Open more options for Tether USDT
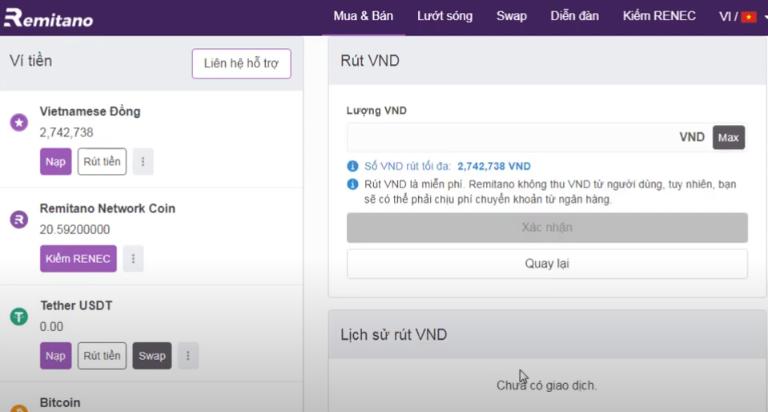This screenshot has width=768, height=412. pos(187,355)
